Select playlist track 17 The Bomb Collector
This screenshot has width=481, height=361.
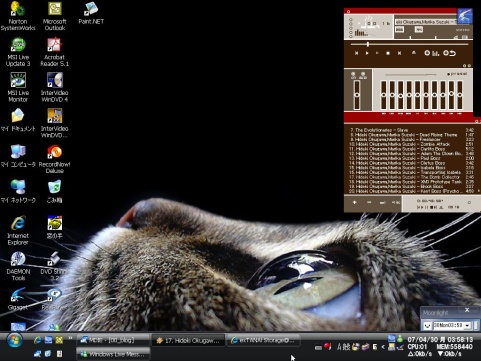(411, 177)
